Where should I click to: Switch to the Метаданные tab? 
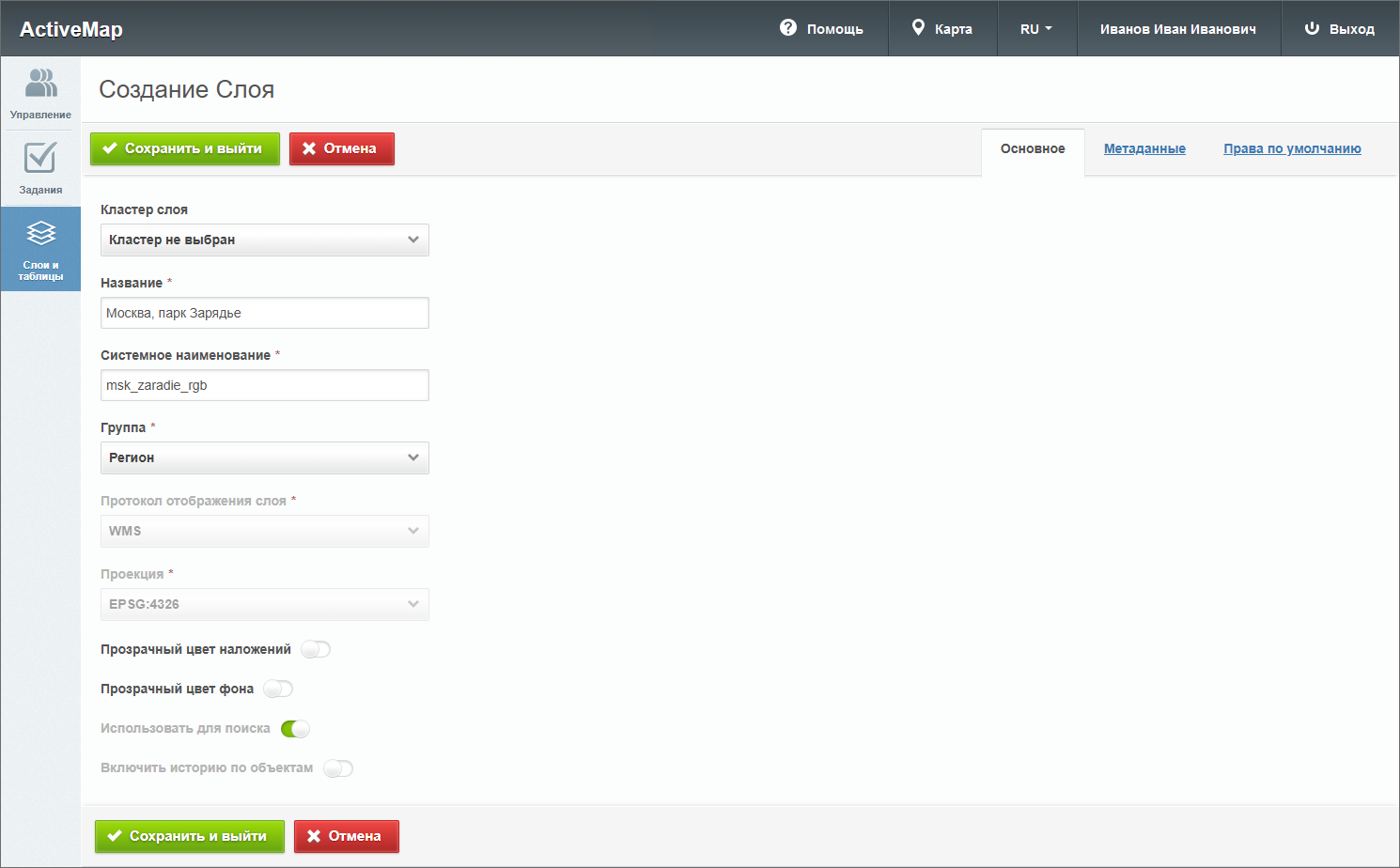pyautogui.click(x=1143, y=148)
